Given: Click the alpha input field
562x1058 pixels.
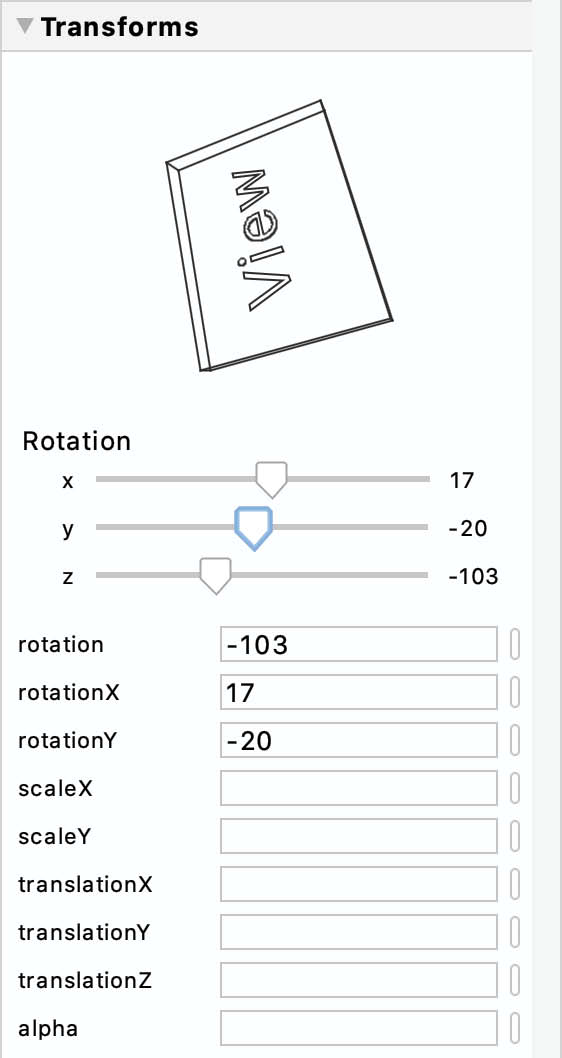Looking at the screenshot, I should tap(359, 1028).
